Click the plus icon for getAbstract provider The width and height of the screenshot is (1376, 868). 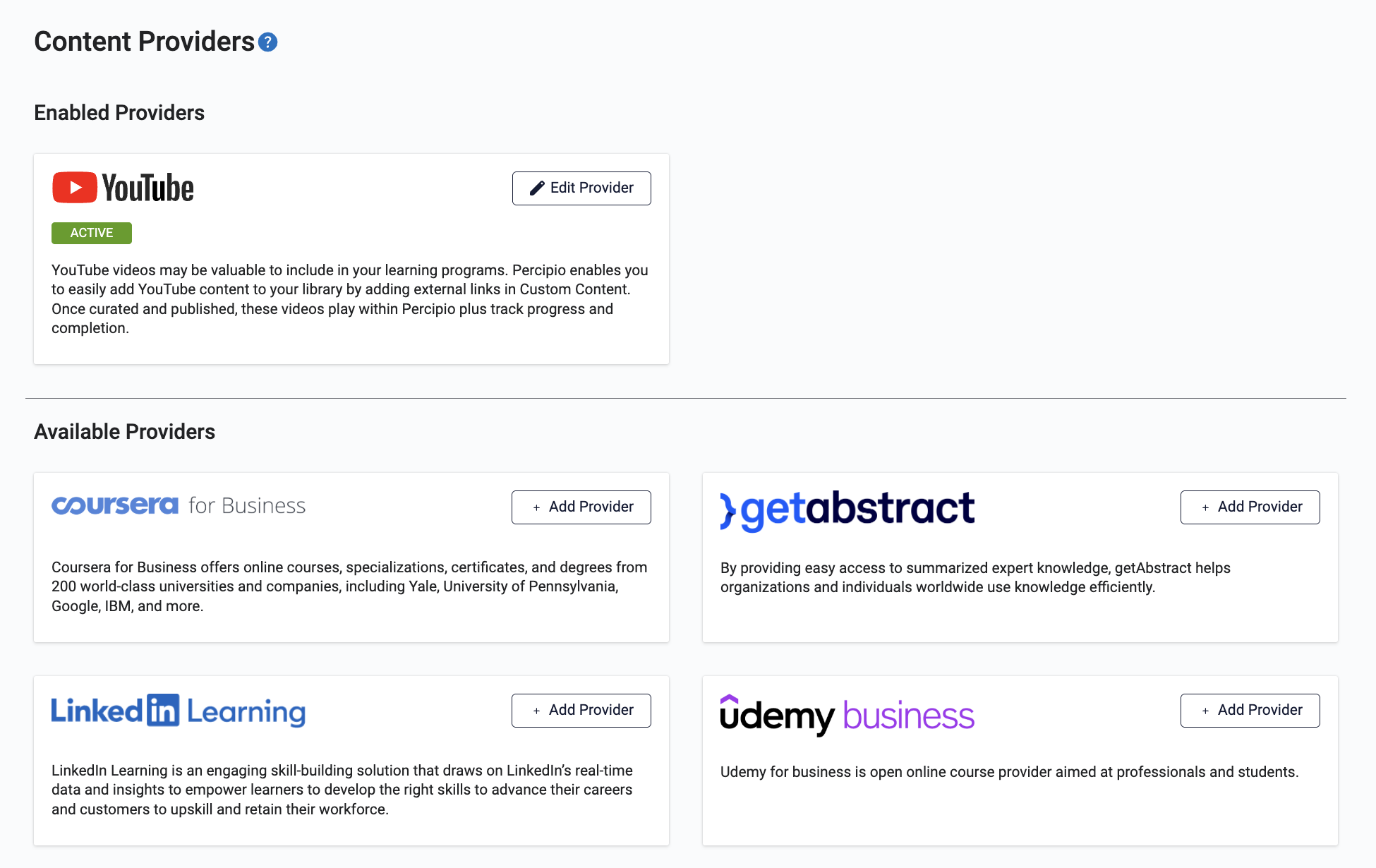coord(1205,507)
